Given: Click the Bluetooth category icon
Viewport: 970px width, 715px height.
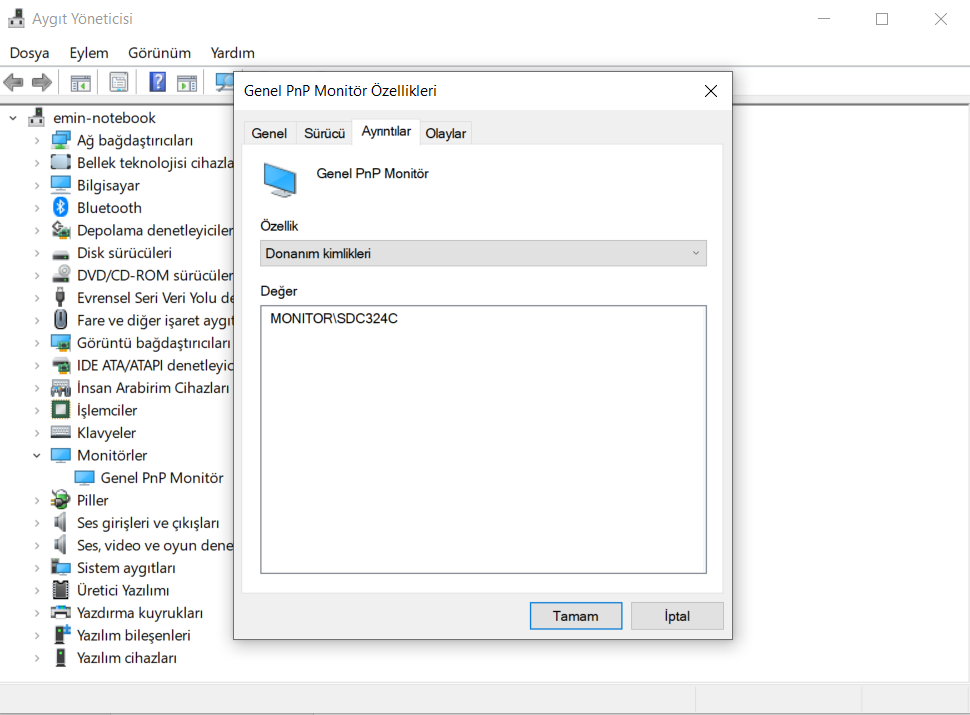Looking at the screenshot, I should click(x=61, y=208).
